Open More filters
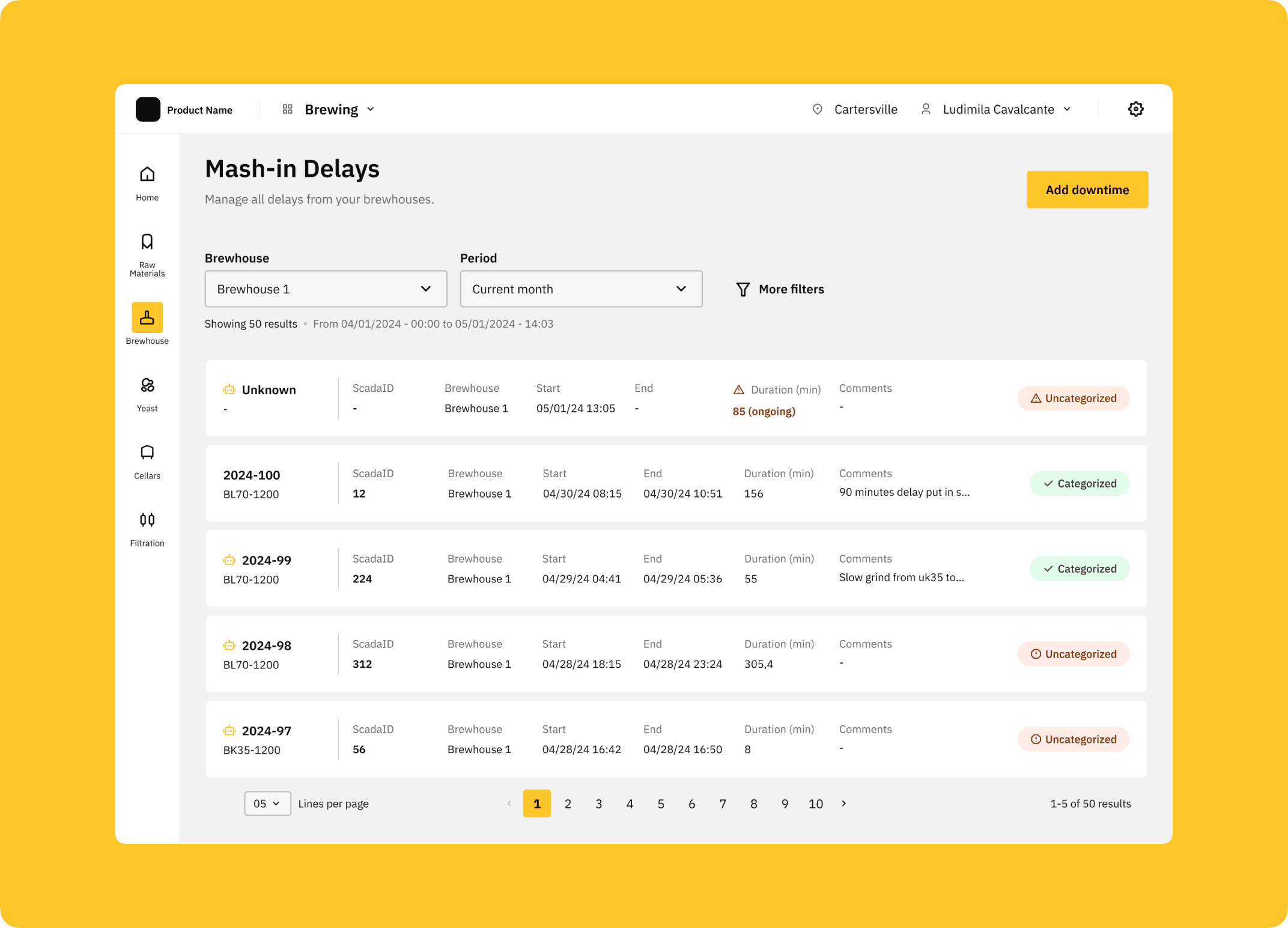This screenshot has width=1288, height=928. [x=780, y=289]
